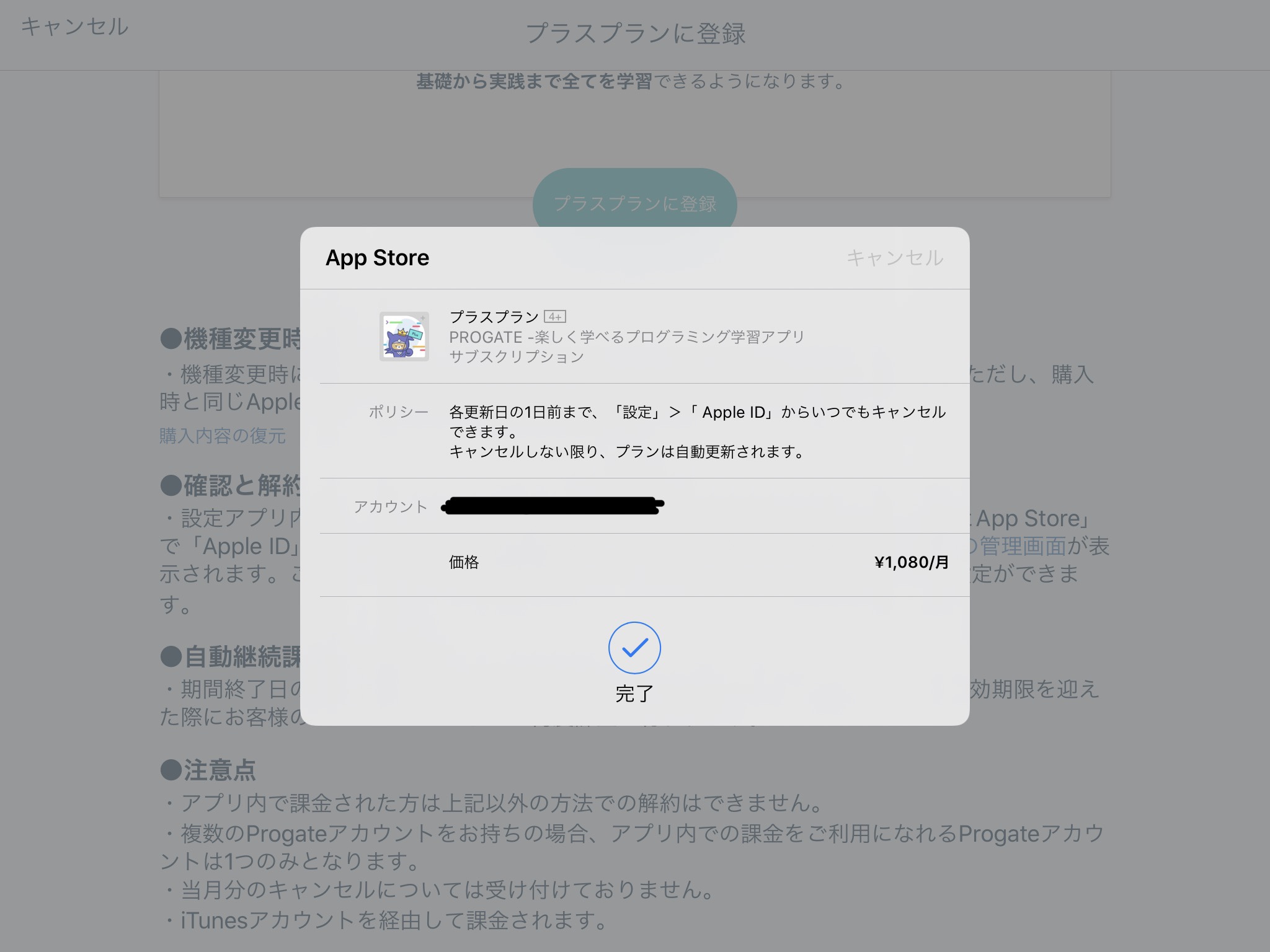Tap the blue completion checkmark icon
The width and height of the screenshot is (1270, 952).
634,648
